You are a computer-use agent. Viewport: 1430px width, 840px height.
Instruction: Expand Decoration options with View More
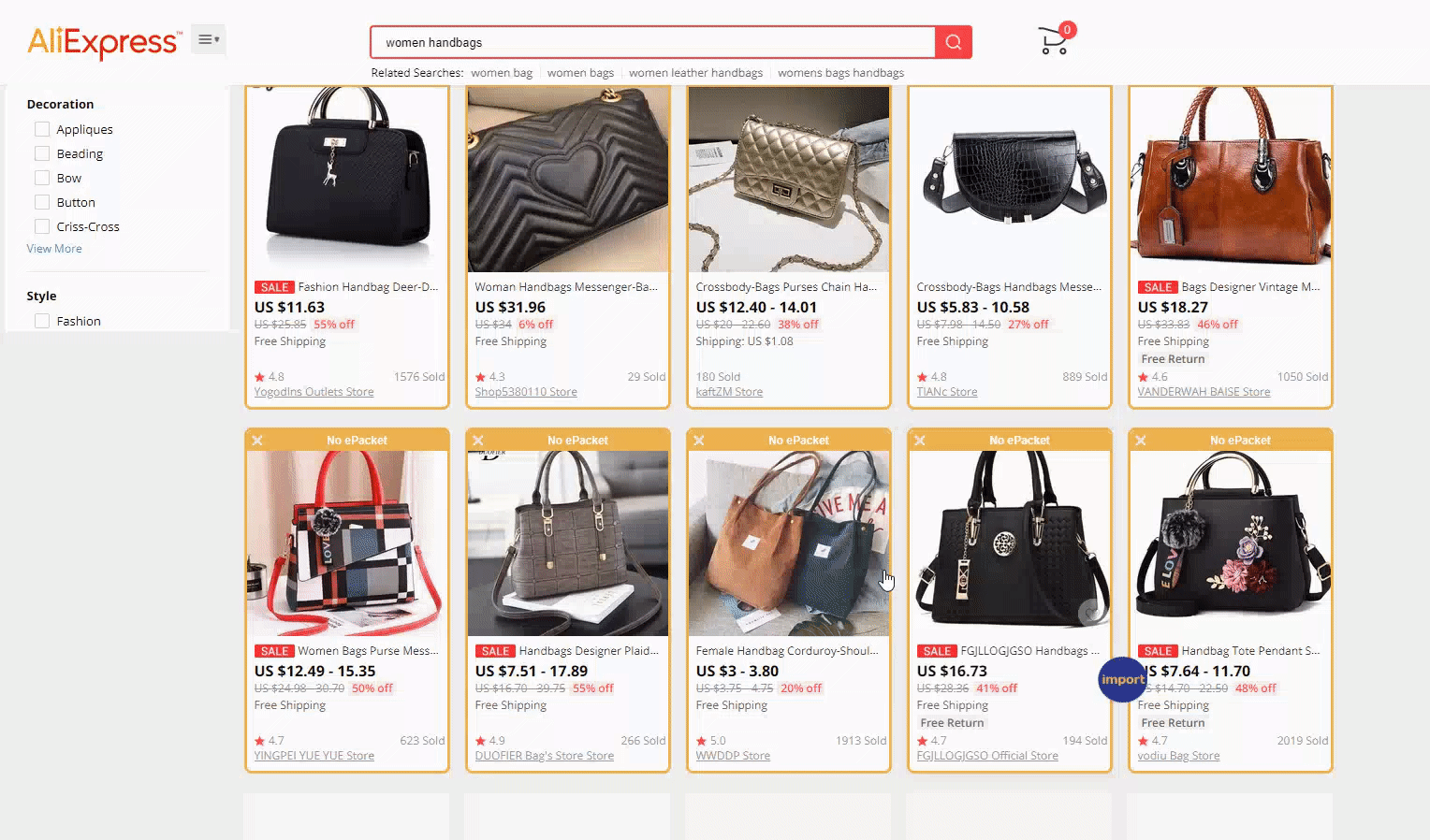click(x=54, y=249)
